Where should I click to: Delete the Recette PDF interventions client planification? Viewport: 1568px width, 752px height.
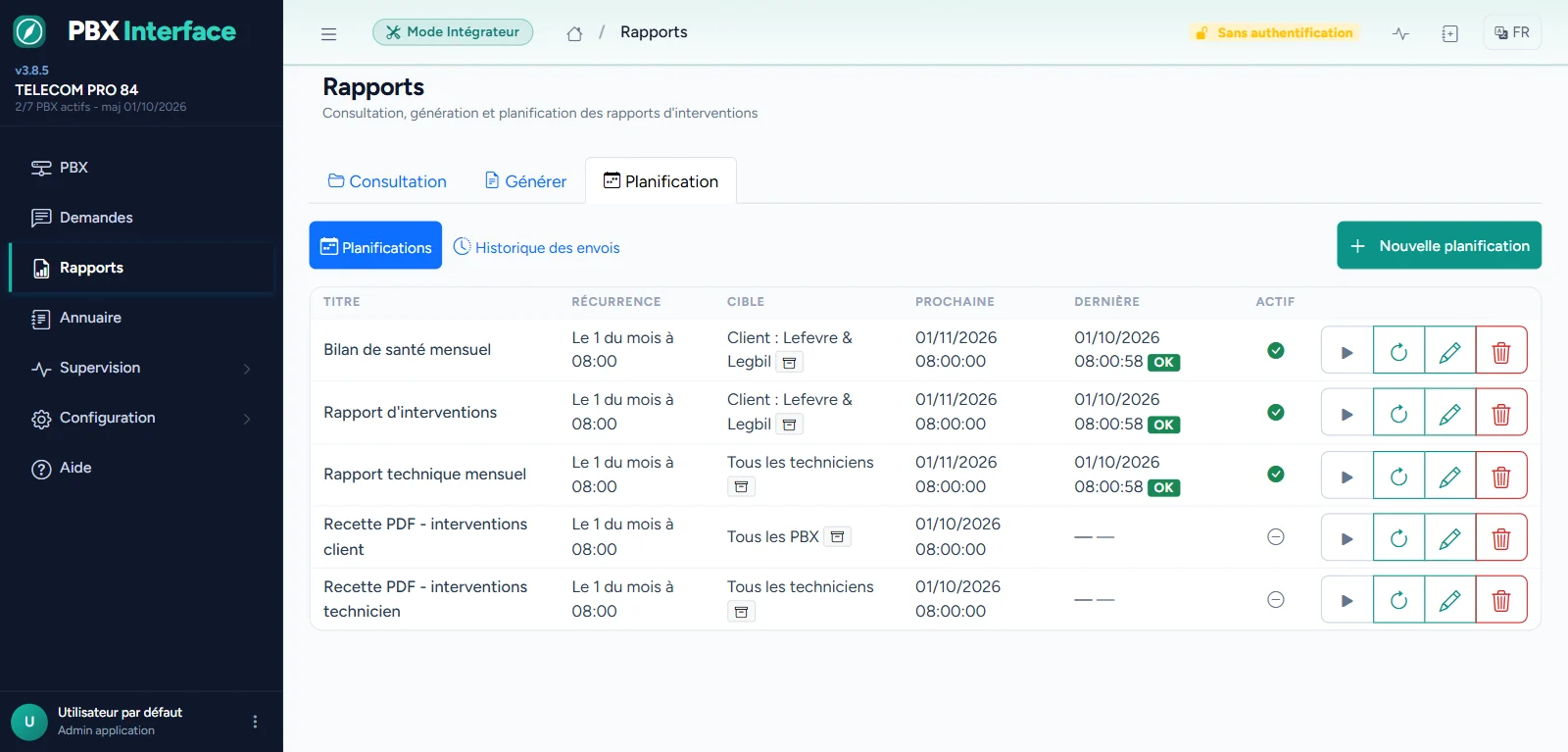tap(1501, 538)
